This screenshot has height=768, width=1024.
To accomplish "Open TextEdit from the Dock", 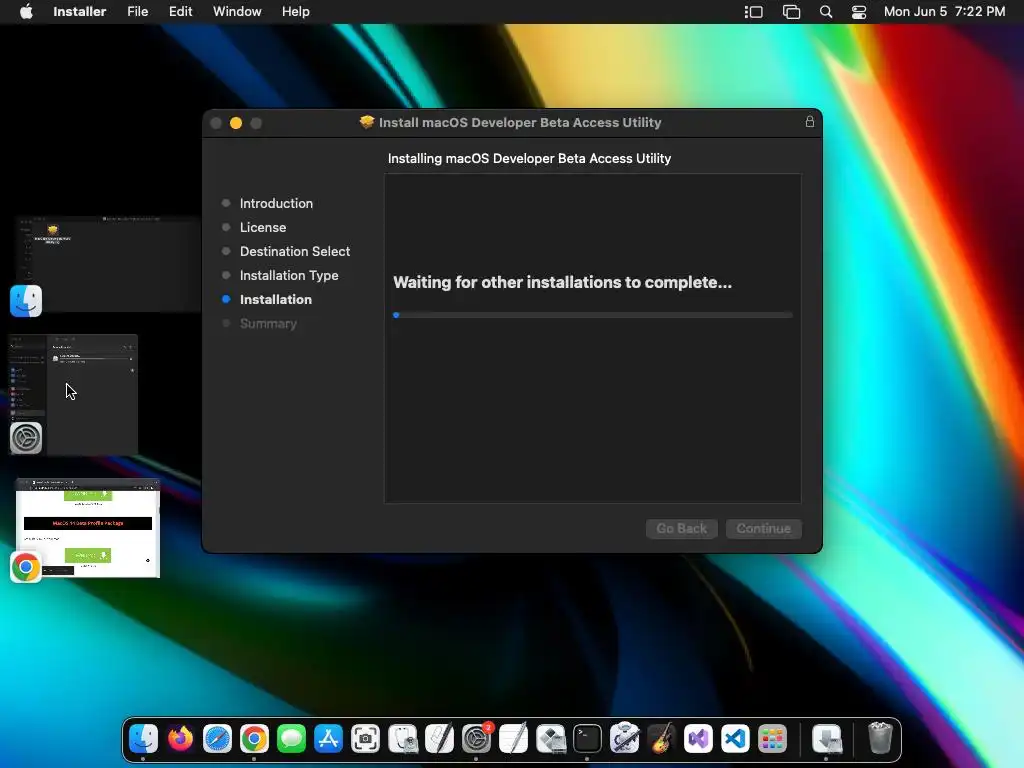I will (x=513, y=739).
